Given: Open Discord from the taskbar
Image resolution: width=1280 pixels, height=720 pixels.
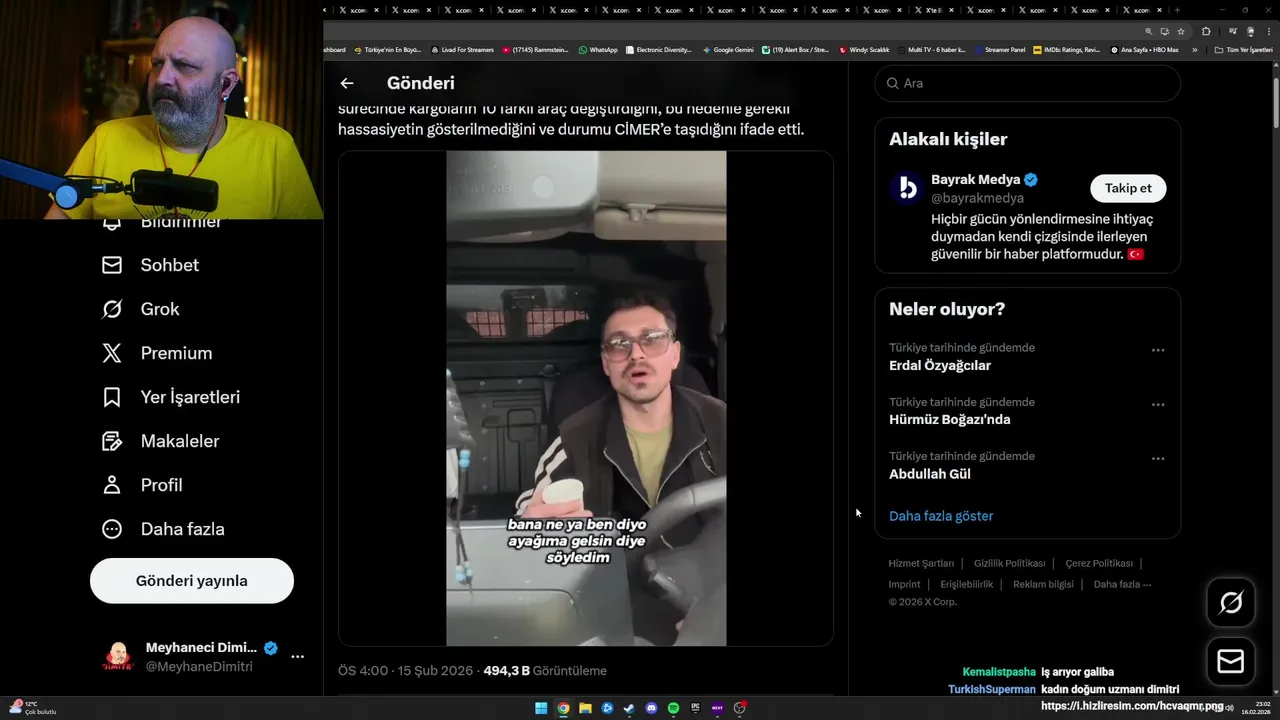Looking at the screenshot, I should pos(651,708).
